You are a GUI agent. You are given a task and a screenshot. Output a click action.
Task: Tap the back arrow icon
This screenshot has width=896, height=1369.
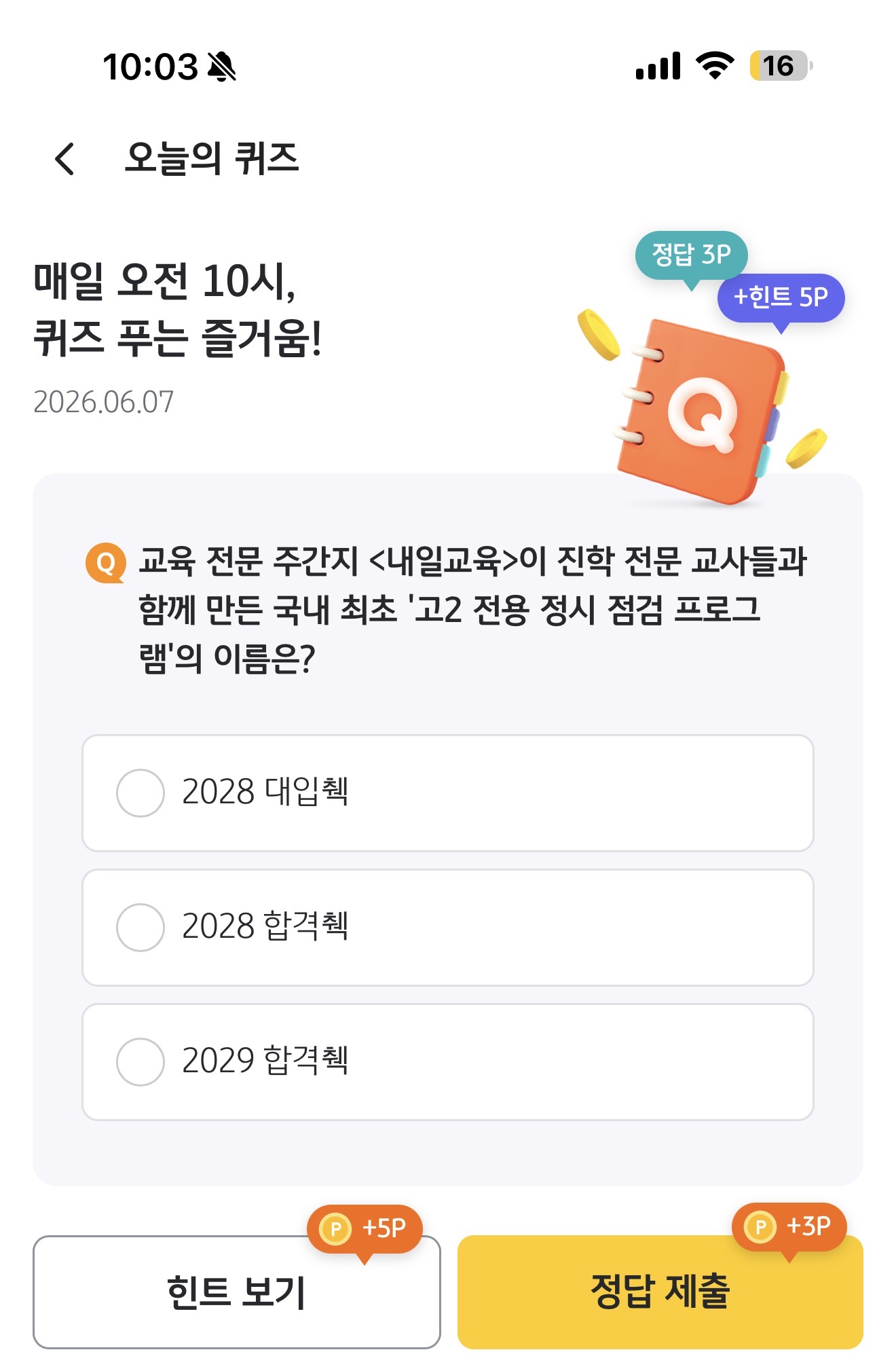tap(65, 159)
